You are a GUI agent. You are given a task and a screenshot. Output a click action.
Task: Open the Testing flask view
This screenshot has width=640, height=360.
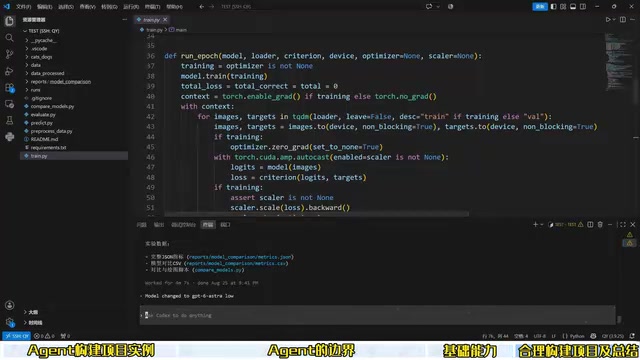click(9, 120)
